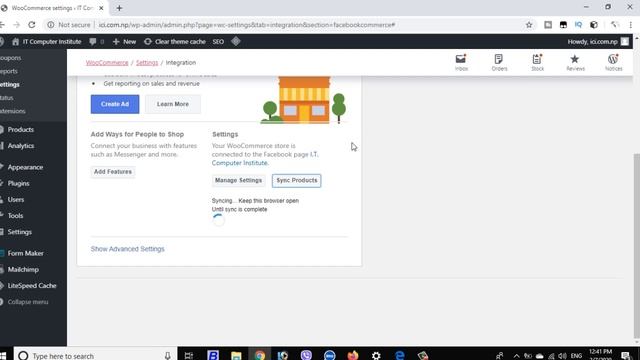Collapse the sidebar with Collapse menu

pyautogui.click(x=27, y=302)
